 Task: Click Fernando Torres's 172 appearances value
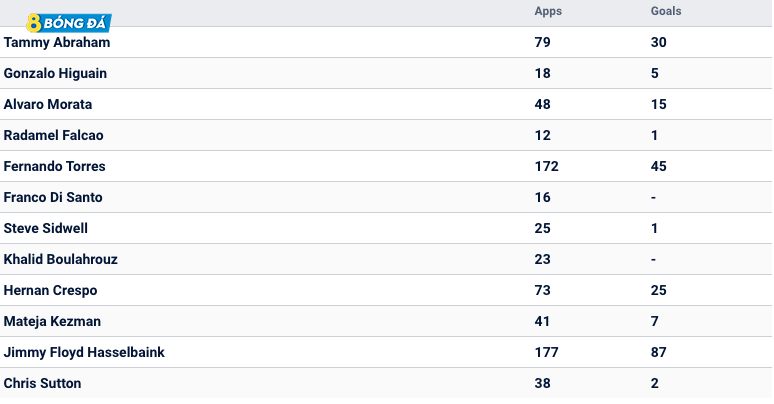pos(546,166)
